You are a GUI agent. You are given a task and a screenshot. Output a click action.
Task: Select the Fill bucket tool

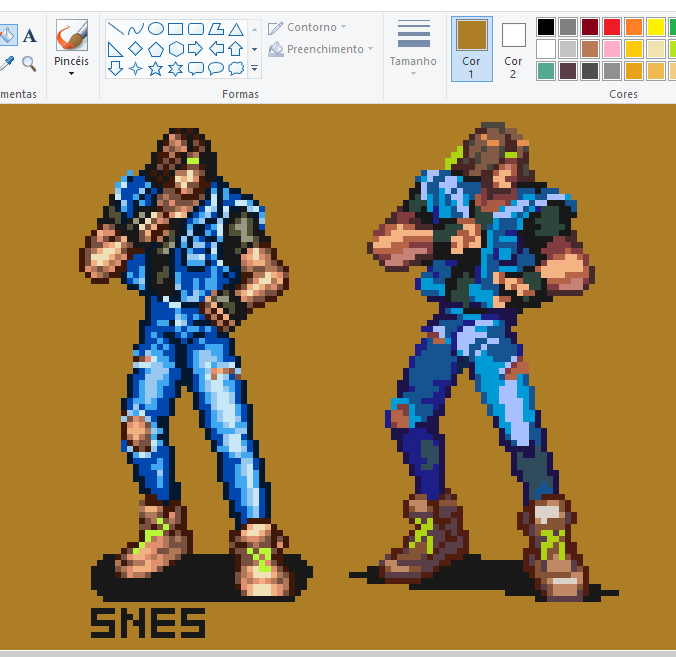point(7,35)
